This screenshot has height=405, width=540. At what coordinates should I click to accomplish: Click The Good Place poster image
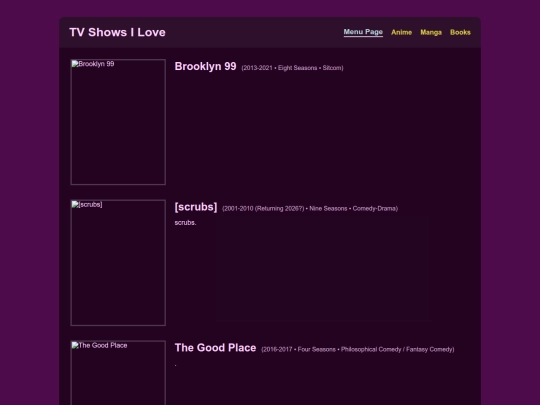tap(118, 373)
